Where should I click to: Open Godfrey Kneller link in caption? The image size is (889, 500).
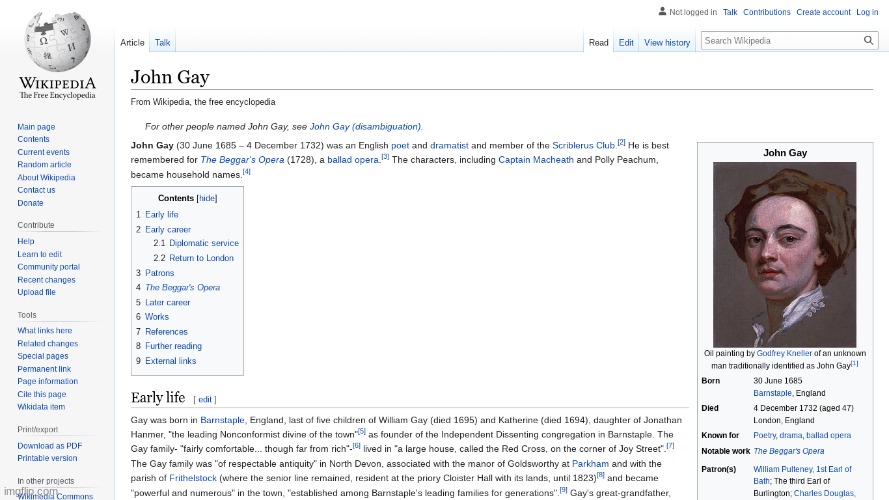784,353
